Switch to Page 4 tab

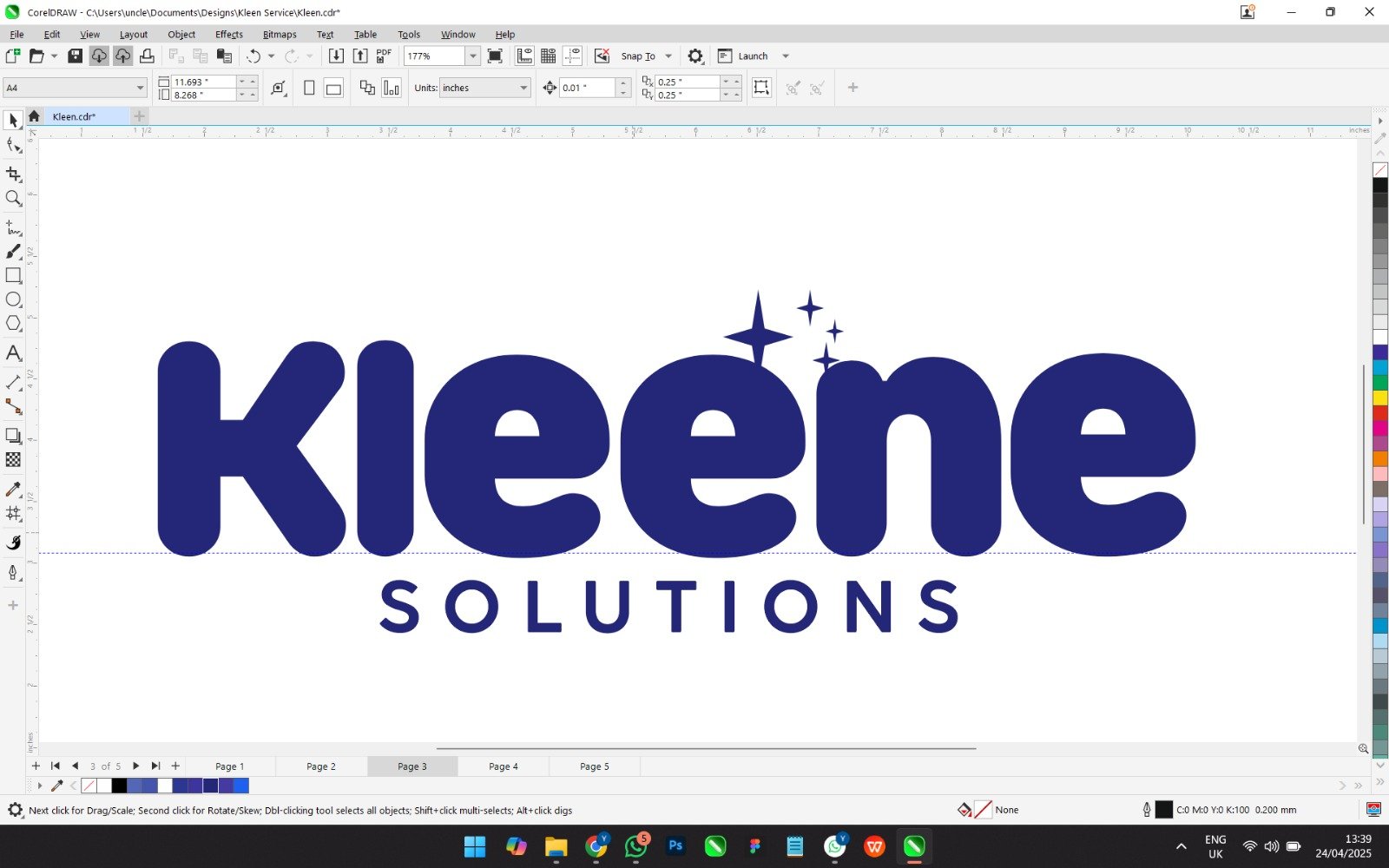click(x=503, y=766)
